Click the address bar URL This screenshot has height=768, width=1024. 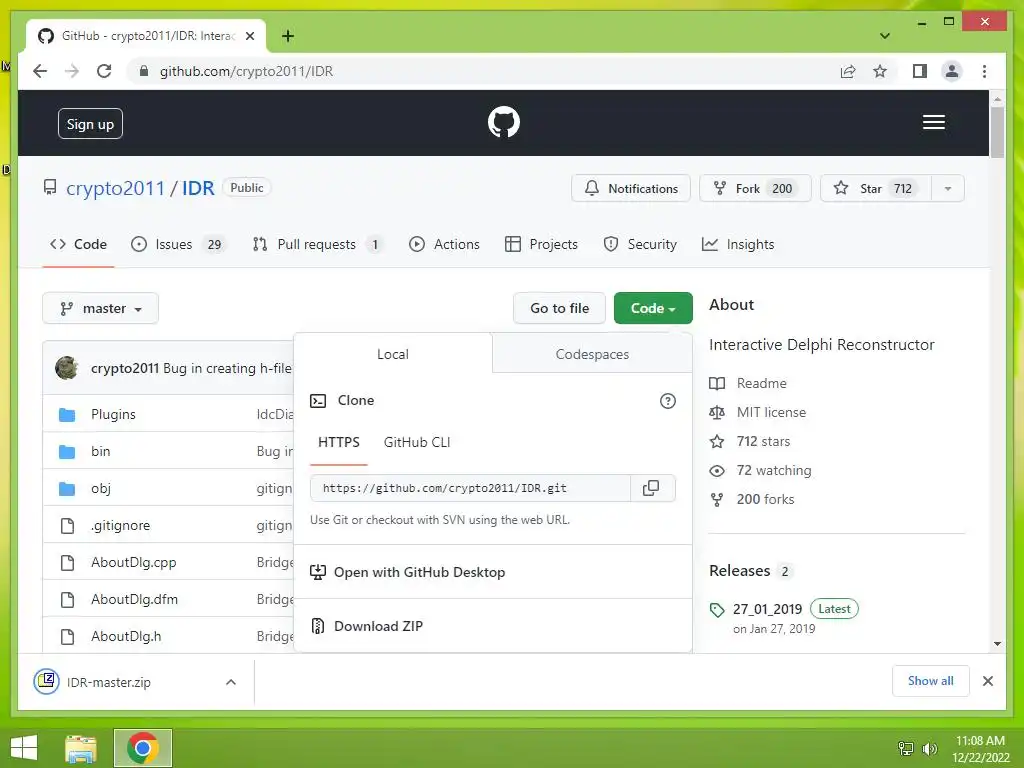[246, 71]
